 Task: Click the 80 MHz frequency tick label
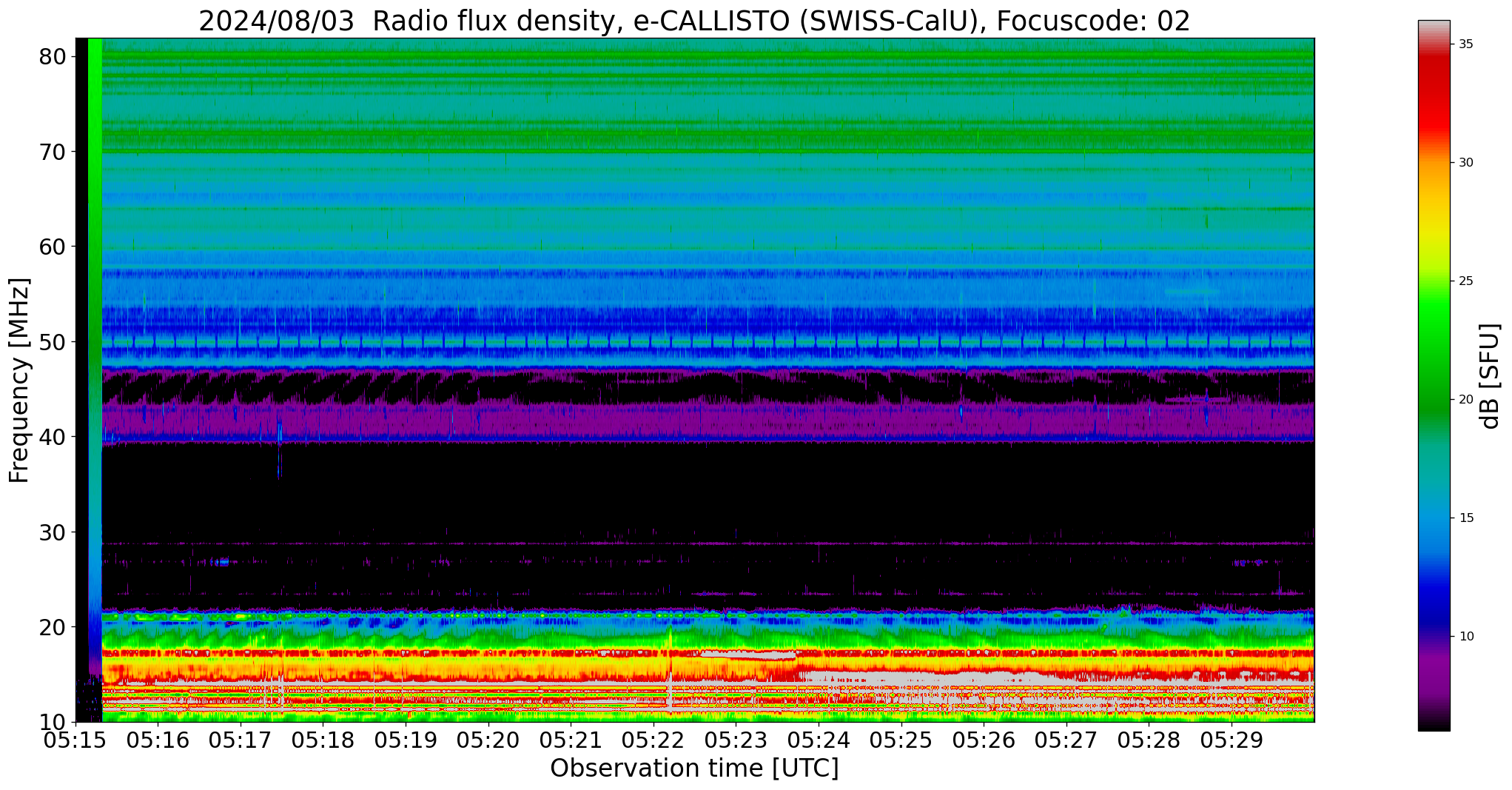(53, 57)
